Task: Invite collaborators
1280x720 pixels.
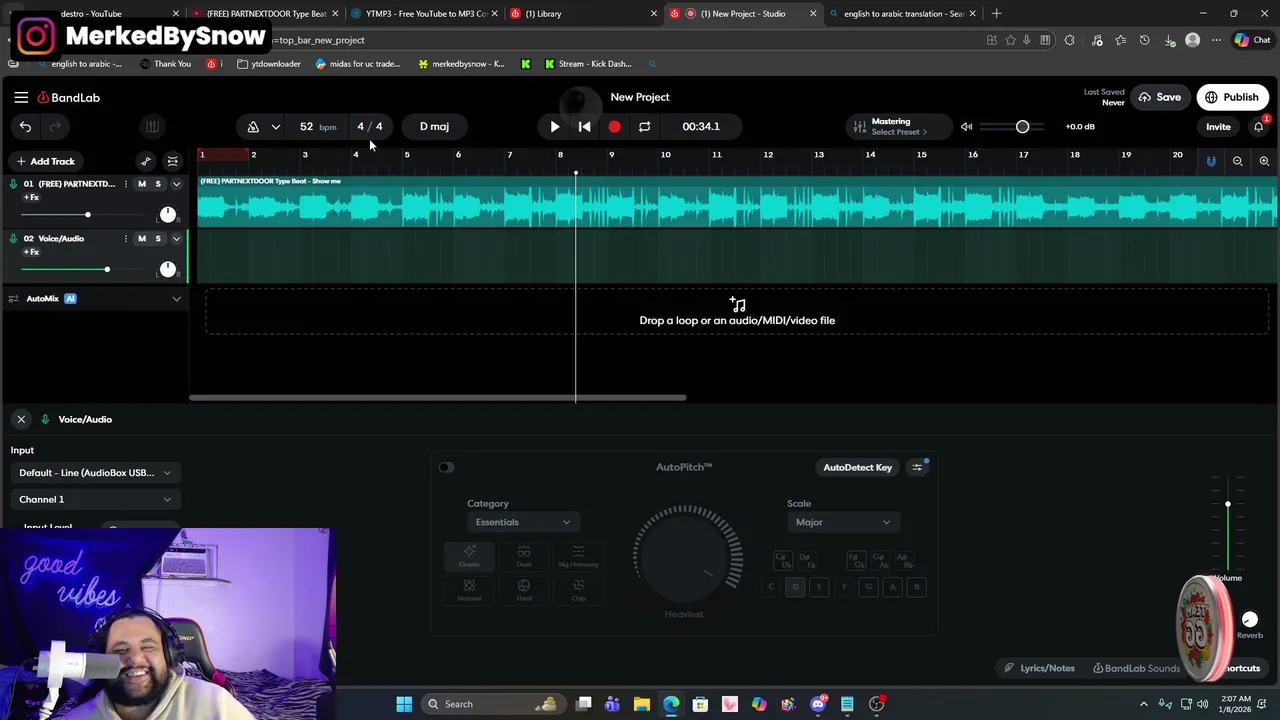Action: pyautogui.click(x=1218, y=127)
